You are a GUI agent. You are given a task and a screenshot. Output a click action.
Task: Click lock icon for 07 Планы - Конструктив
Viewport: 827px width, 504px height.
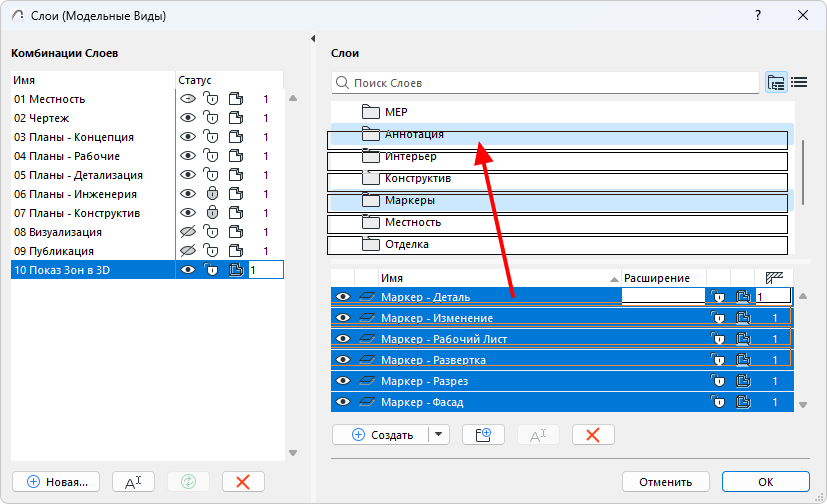212,212
